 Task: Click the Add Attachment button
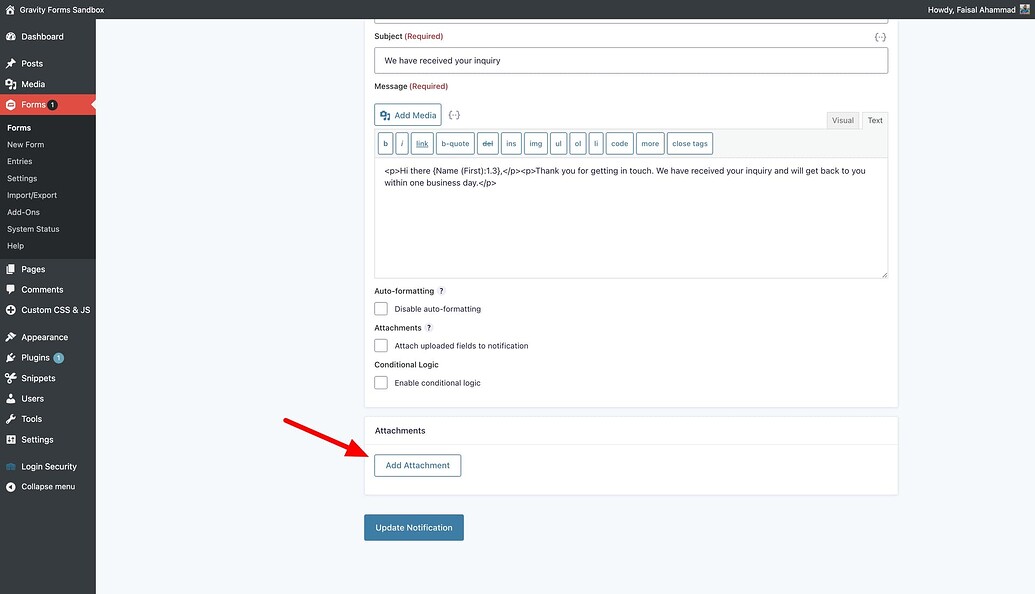(417, 465)
